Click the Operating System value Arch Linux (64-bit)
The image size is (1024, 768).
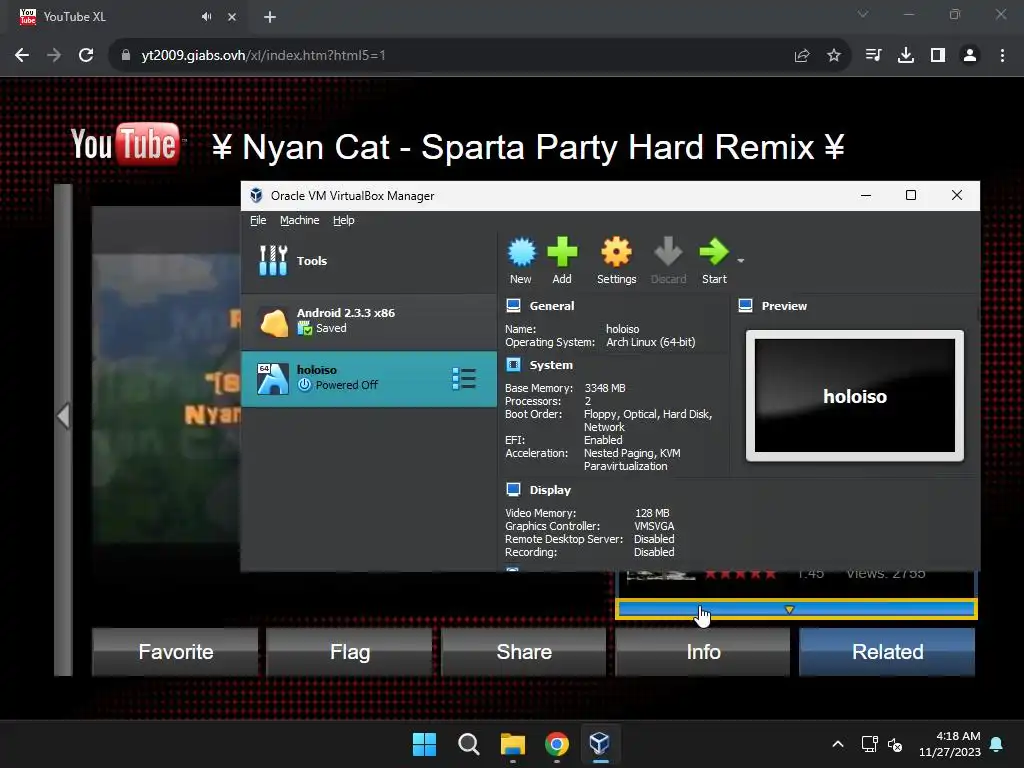coord(650,342)
